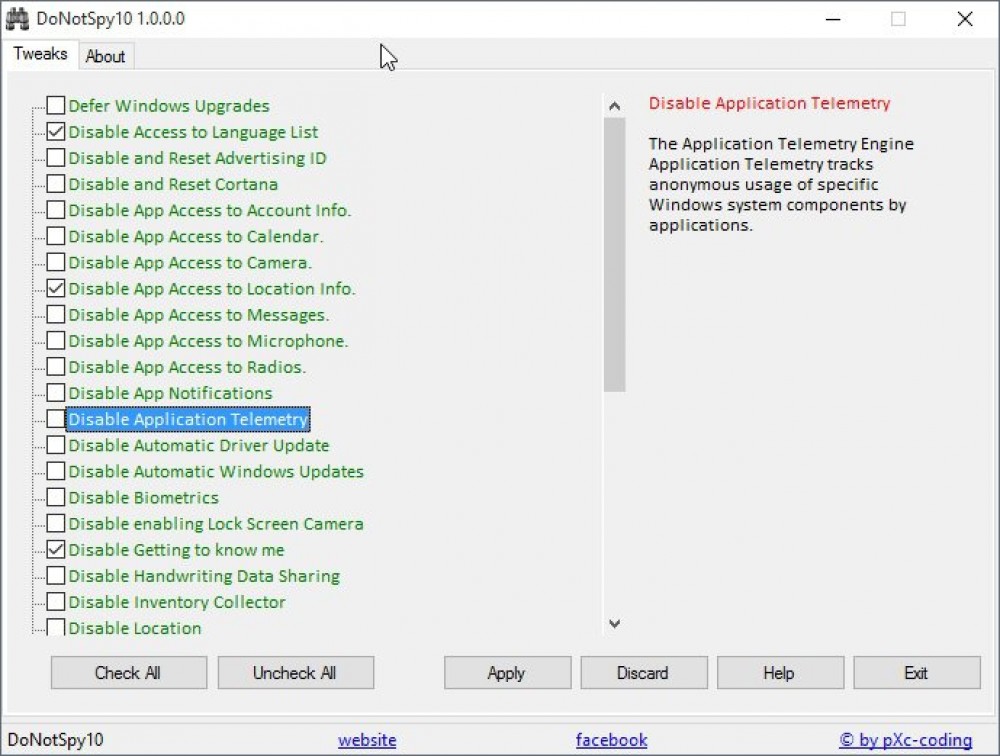Enable Disable Inventory Collector checkbox

tap(56, 602)
